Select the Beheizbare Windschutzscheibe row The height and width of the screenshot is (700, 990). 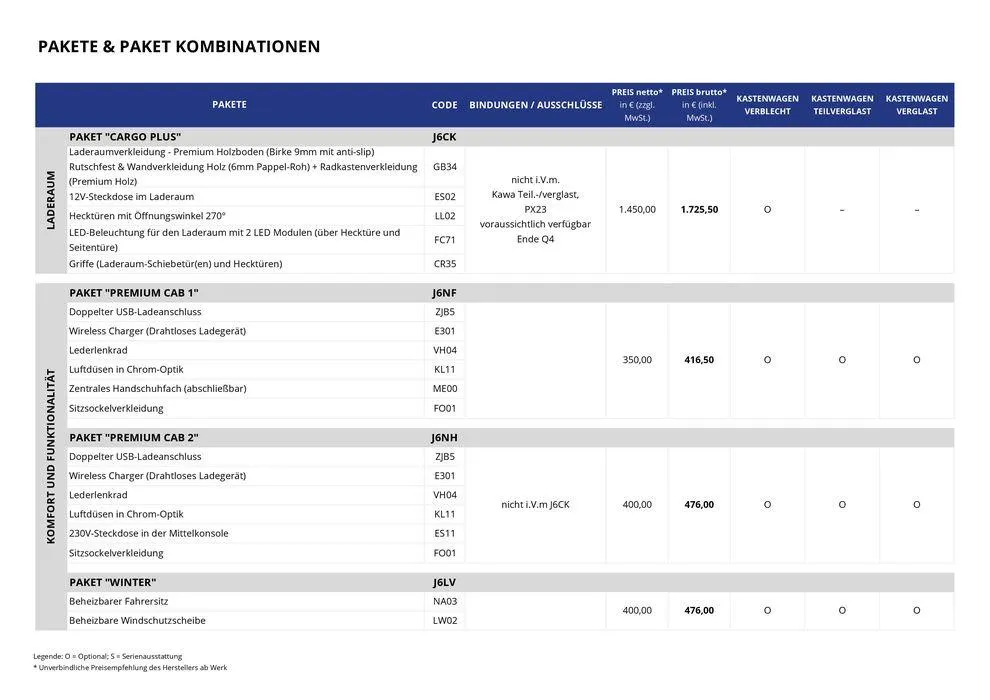click(137, 621)
